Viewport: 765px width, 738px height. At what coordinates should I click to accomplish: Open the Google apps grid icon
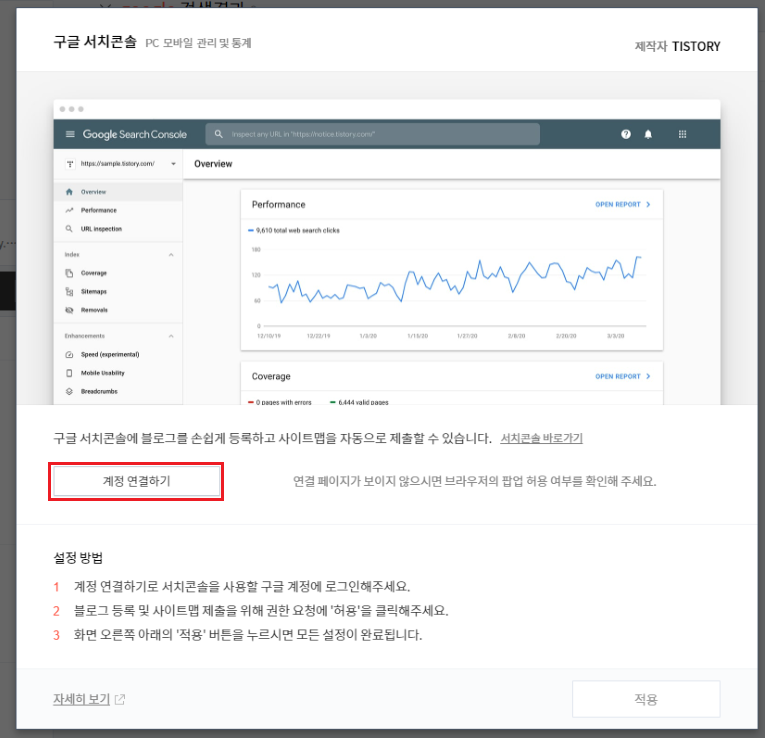(x=683, y=134)
